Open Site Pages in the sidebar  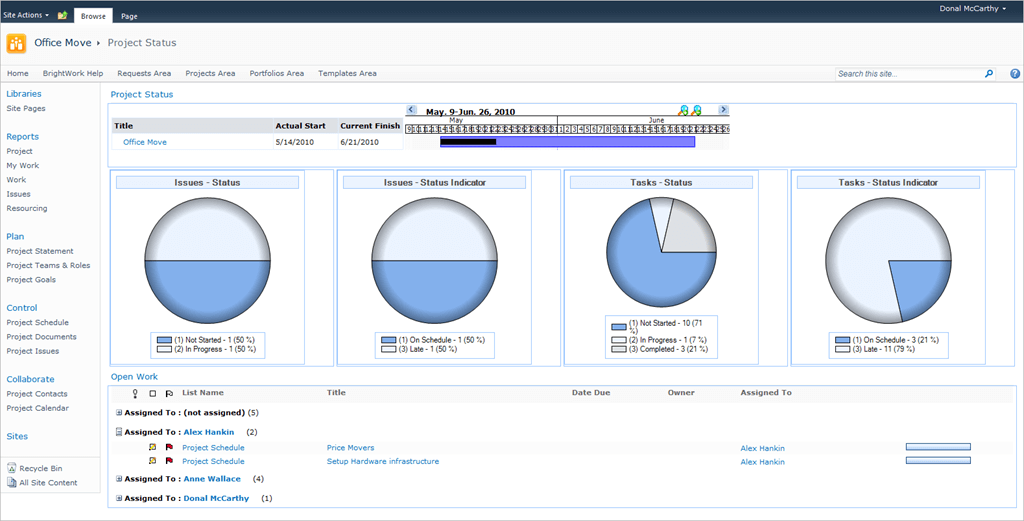point(26,108)
